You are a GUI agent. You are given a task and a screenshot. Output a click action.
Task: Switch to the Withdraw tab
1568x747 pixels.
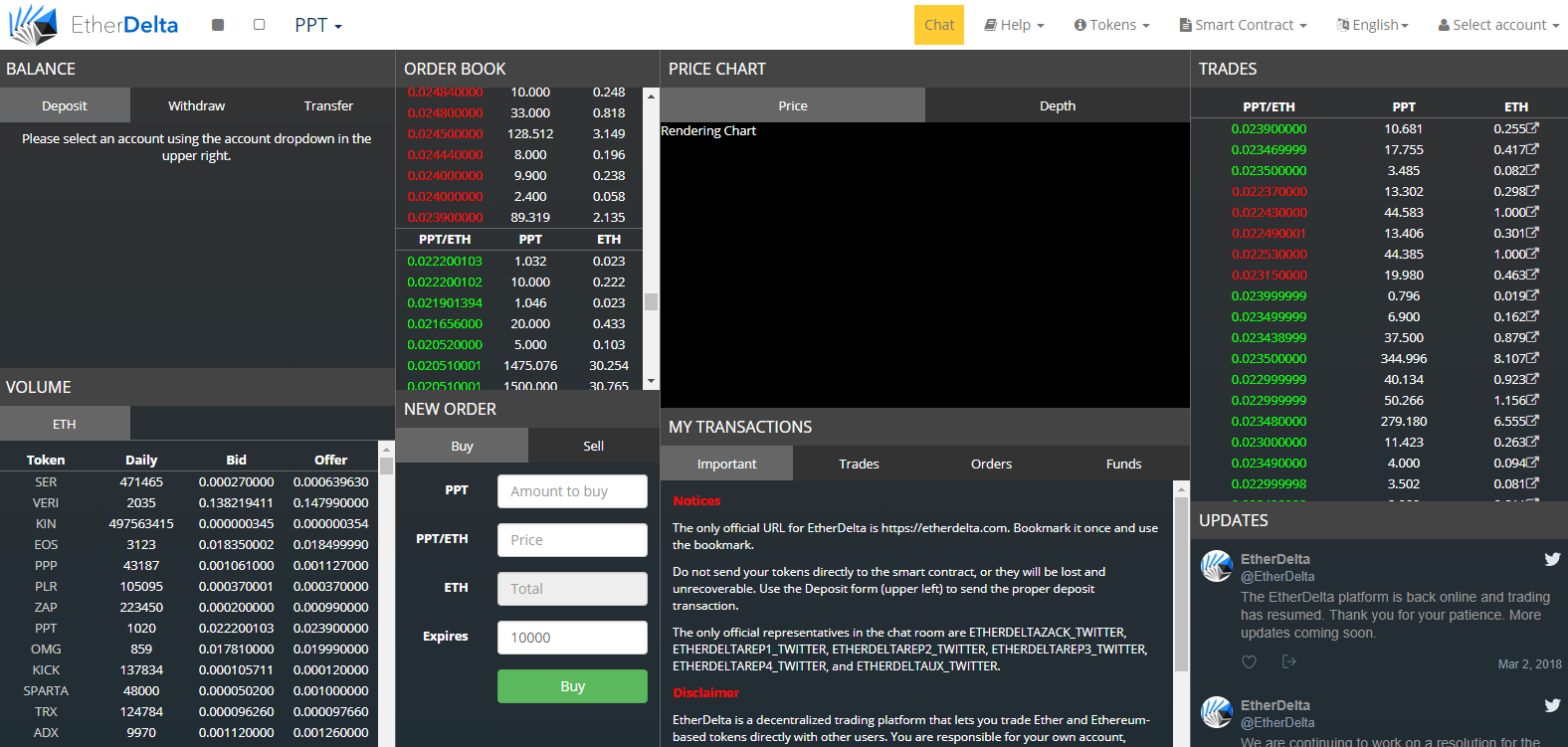[x=196, y=105]
